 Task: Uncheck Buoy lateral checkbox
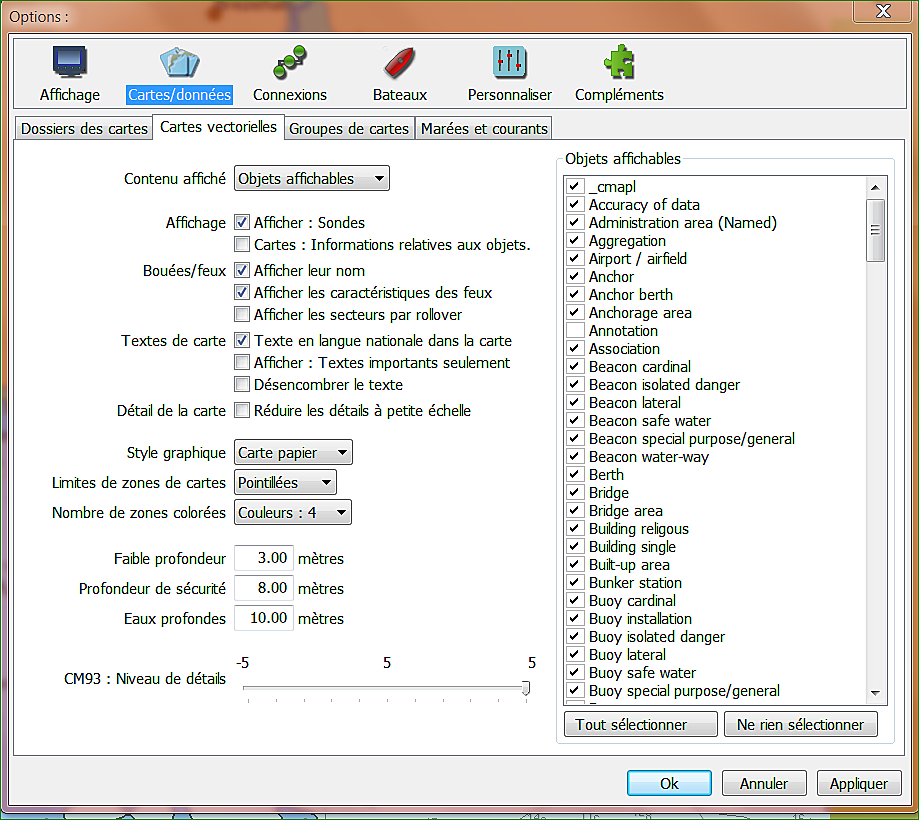575,655
